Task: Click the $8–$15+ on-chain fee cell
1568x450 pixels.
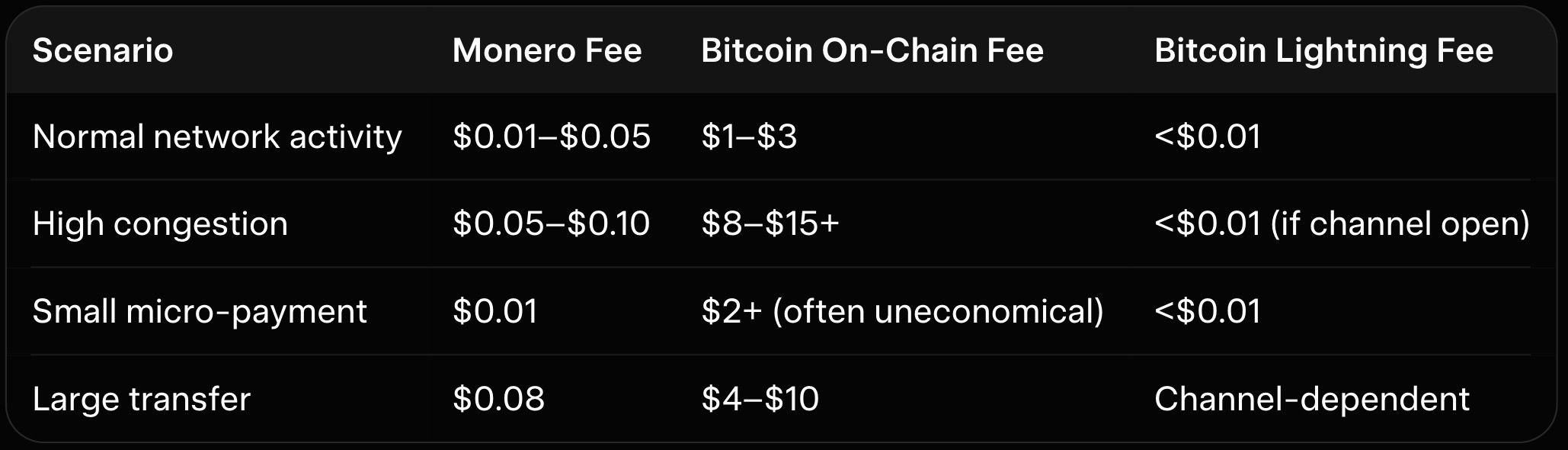Action: tap(770, 224)
